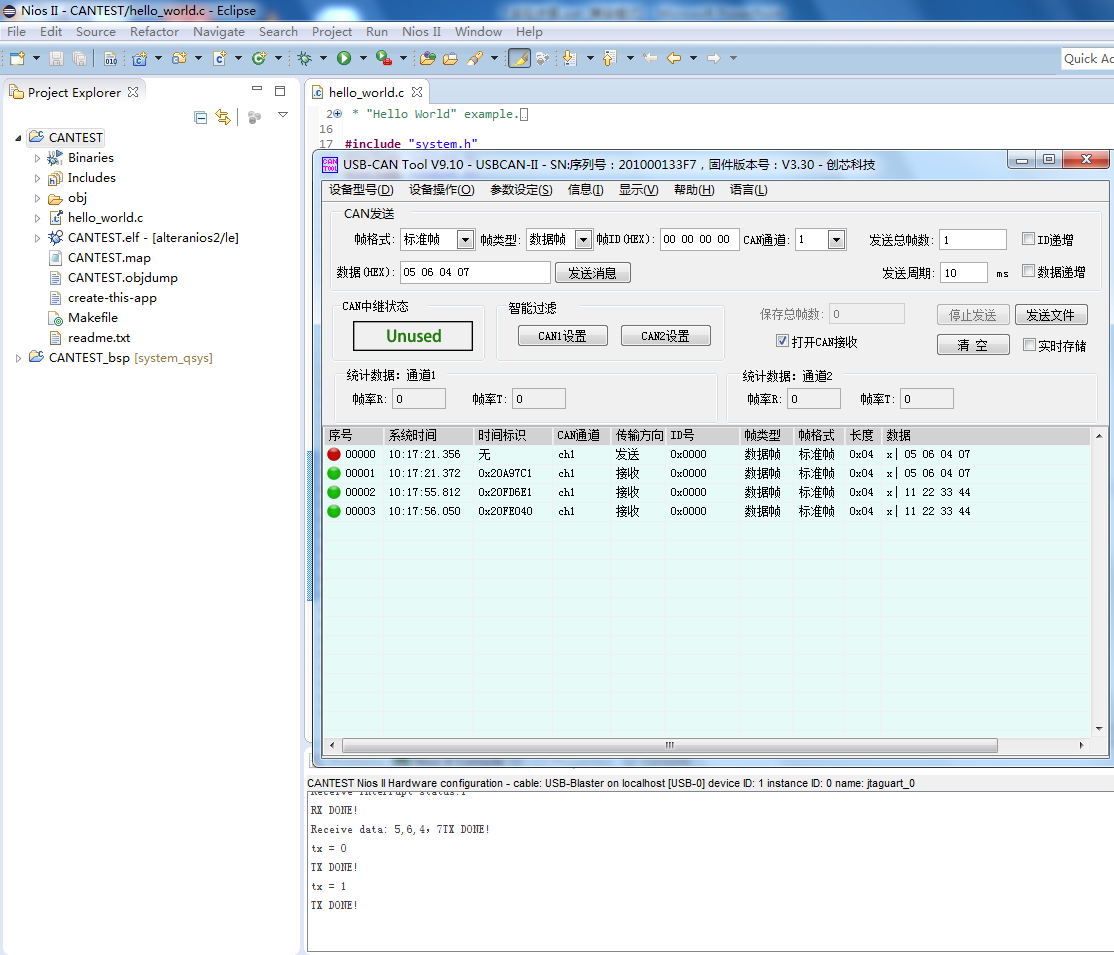Screen dimensions: 1114x955
Task: Open the 设备操作(O) menu
Action: [441, 190]
